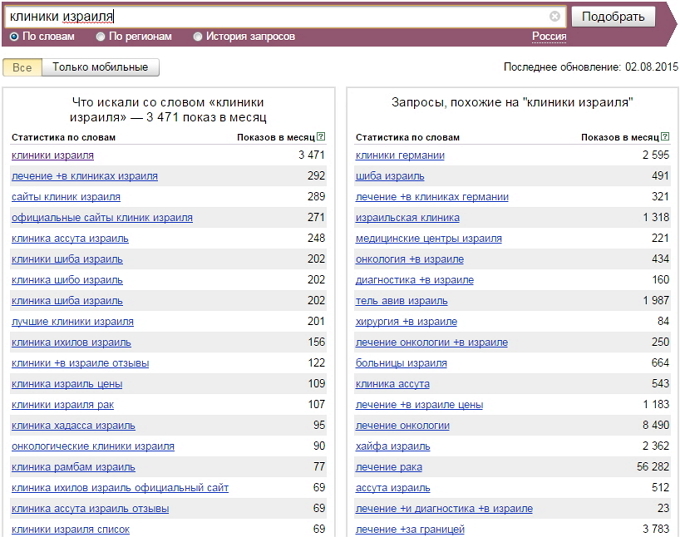Screen dimensions: 680x537
Task: Select the 'Последнее обновление: 02.08.2015' text
Action: [x=591, y=67]
